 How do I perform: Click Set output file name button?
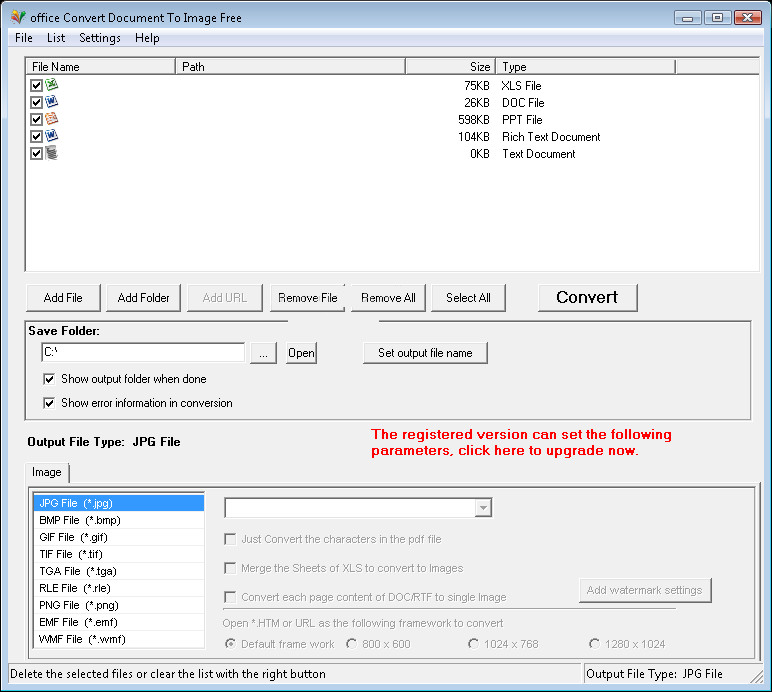click(x=425, y=353)
